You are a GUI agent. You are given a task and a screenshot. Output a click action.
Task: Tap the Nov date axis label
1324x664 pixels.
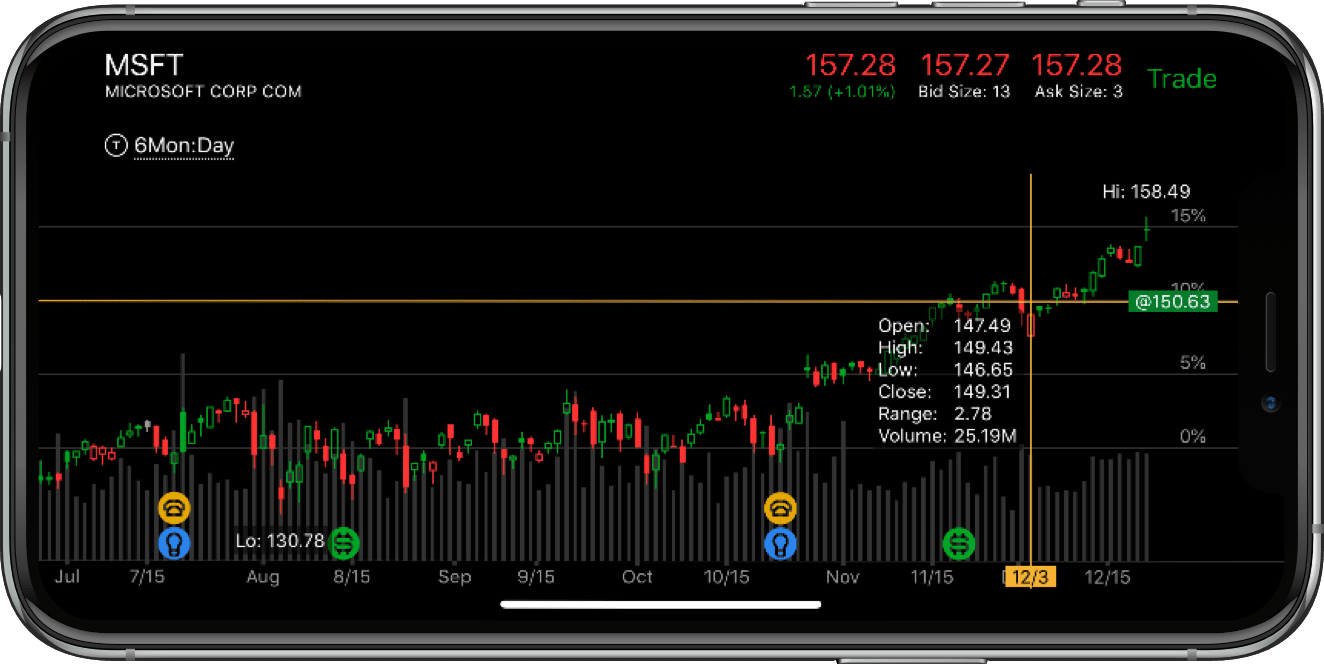pos(843,577)
